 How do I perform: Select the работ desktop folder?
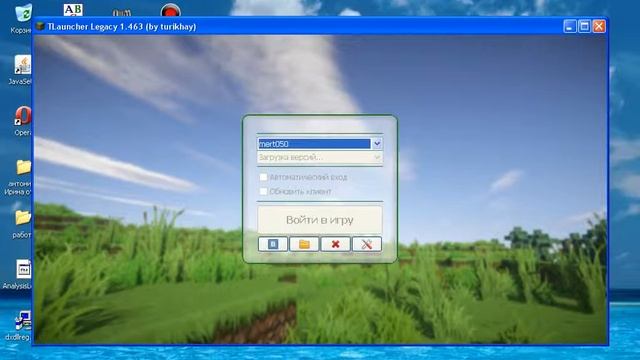tap(22, 224)
